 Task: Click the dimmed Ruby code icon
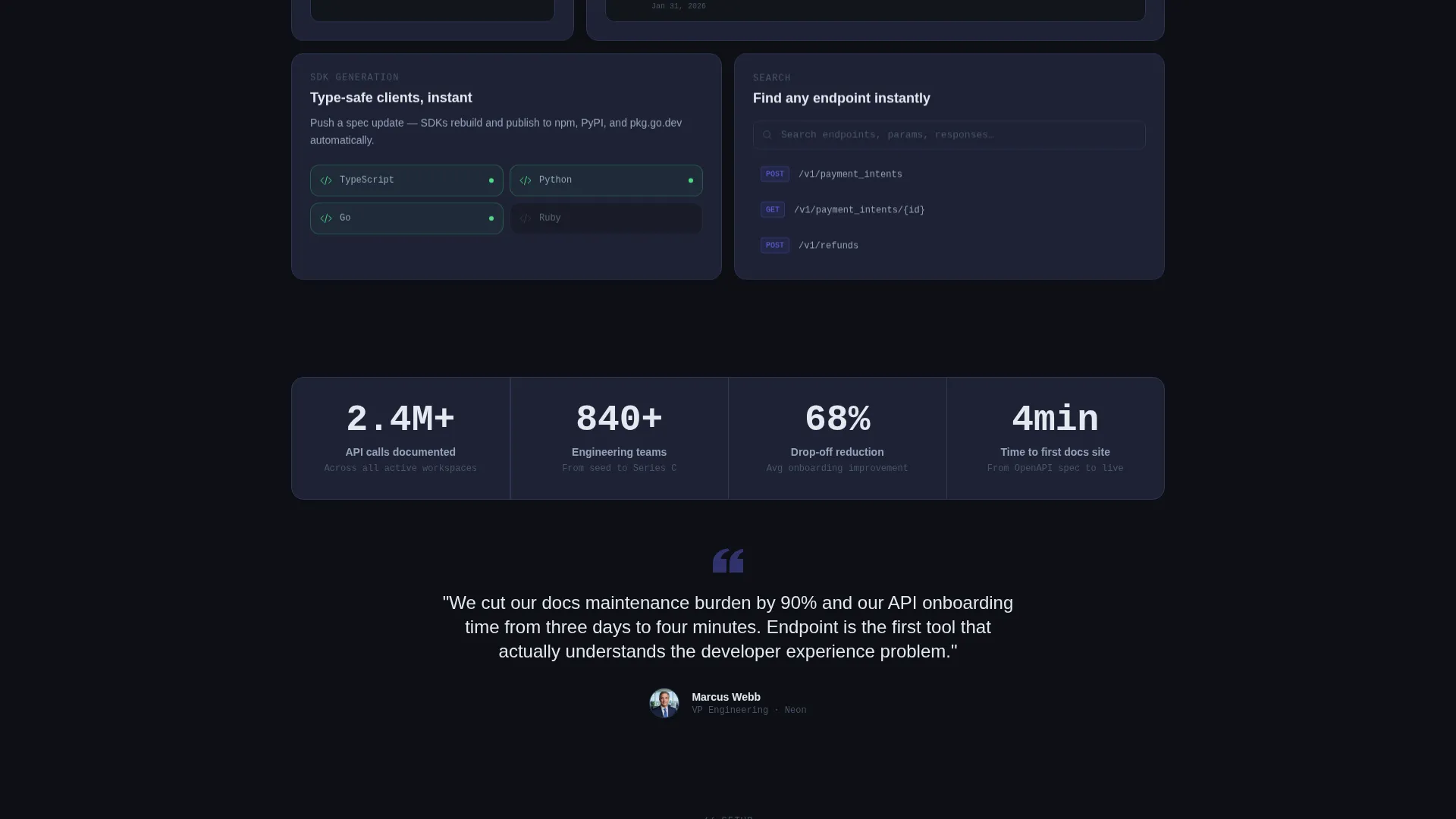point(526,218)
